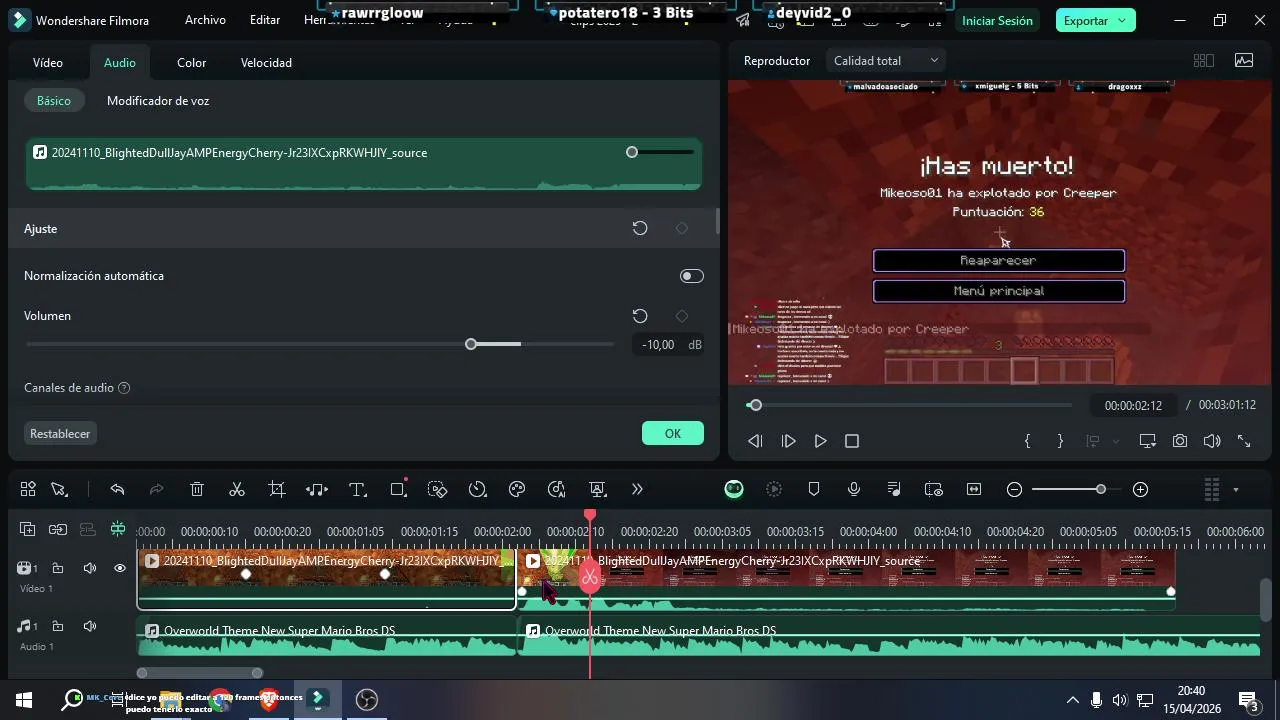
Task: Click the timeline zoom slider handle
Action: pyautogui.click(x=1100, y=489)
